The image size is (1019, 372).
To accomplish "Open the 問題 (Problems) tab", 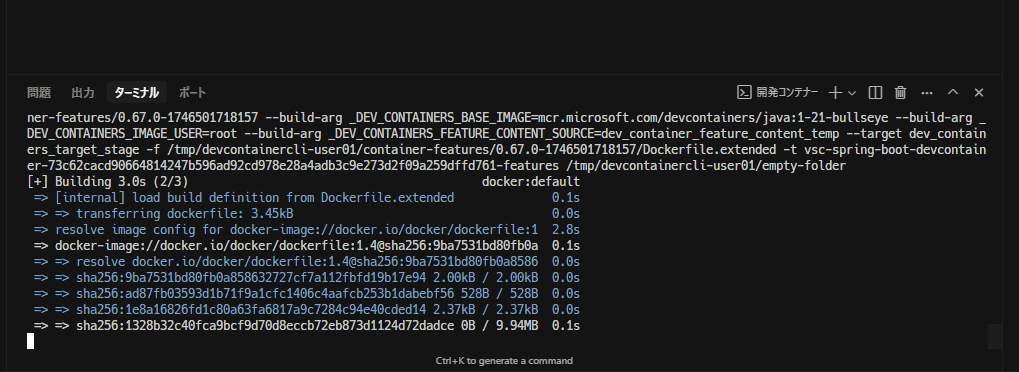I will [39, 92].
